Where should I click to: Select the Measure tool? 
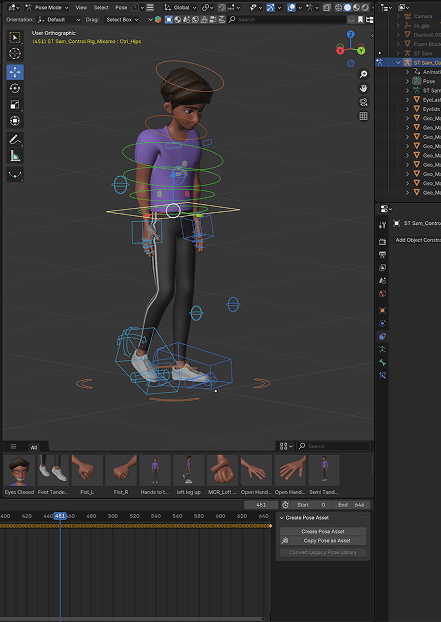point(15,156)
